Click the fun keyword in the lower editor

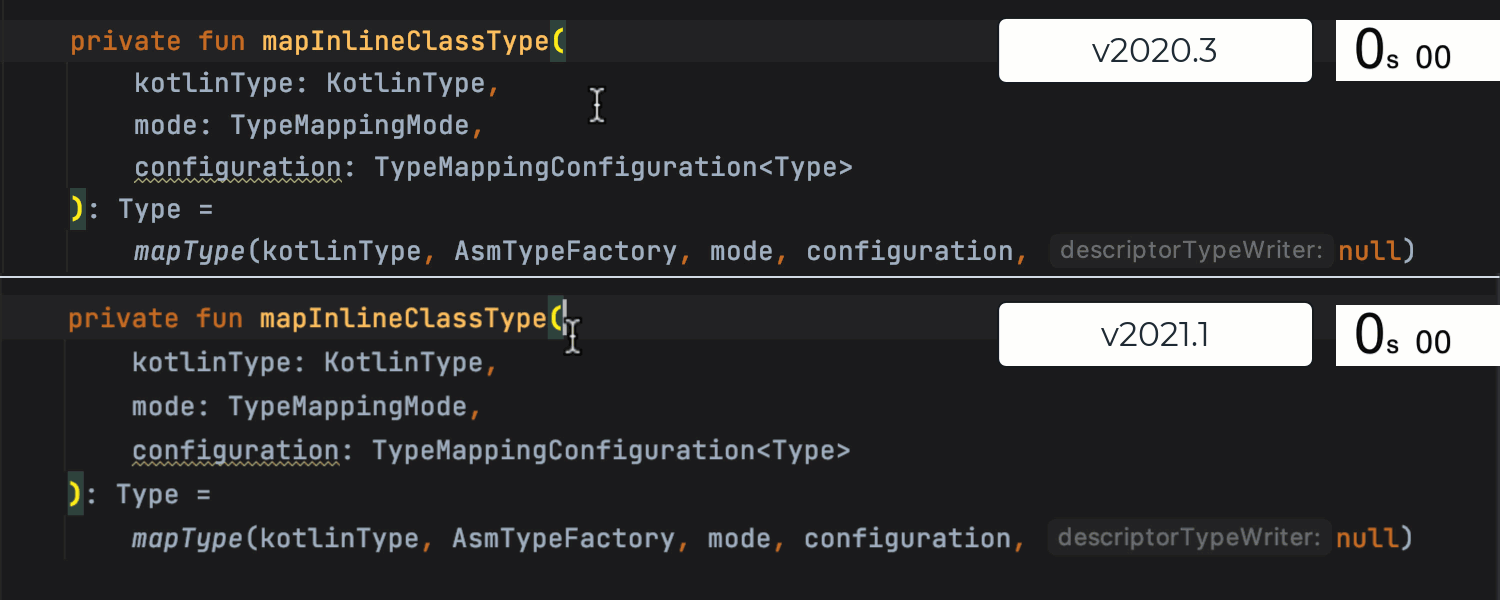click(x=219, y=319)
